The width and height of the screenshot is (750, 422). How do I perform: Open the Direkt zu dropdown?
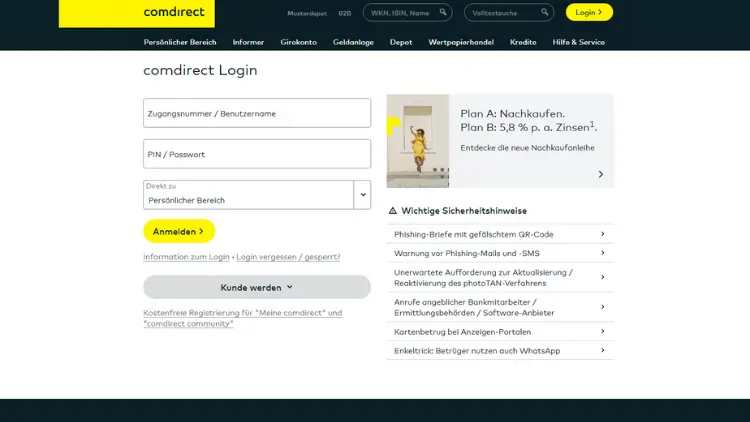click(x=257, y=195)
